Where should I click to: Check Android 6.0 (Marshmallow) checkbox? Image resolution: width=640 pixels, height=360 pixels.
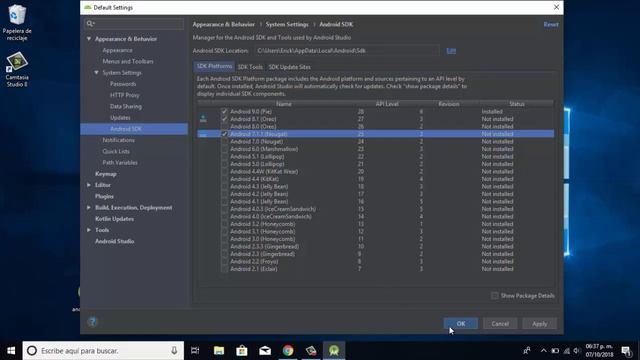[224, 149]
